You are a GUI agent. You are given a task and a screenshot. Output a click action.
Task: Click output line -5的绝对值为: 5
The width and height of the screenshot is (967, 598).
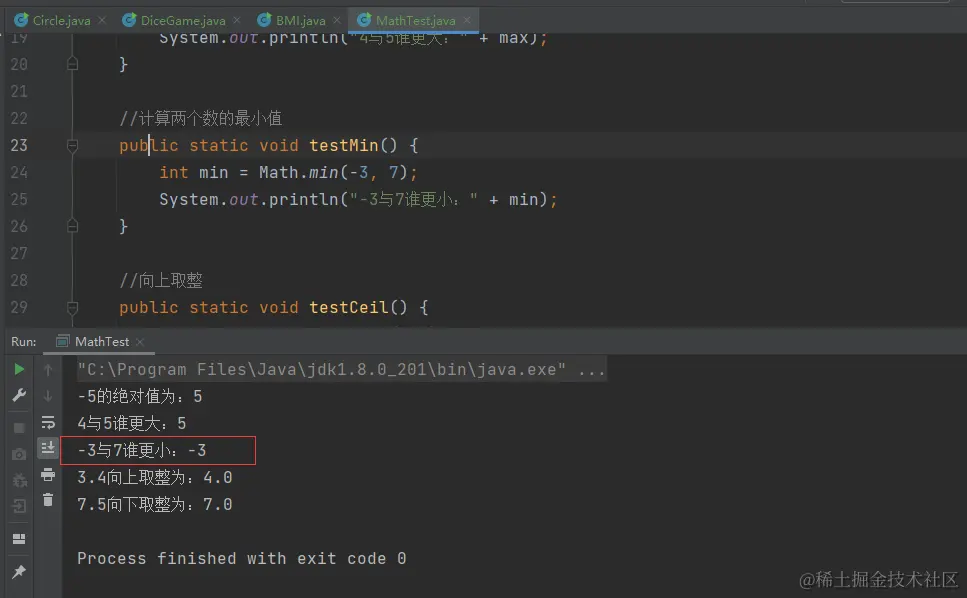click(139, 396)
